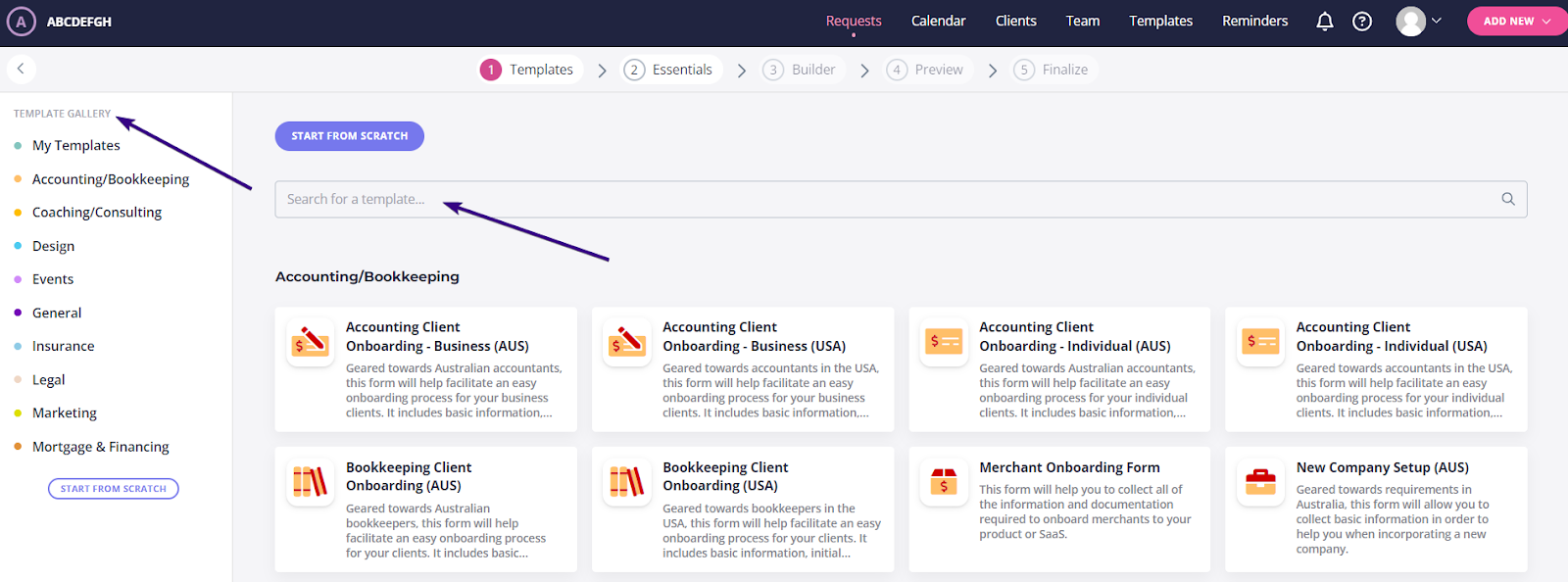1568x582 pixels.
Task: Select step 2 Essentials
Action: click(x=670, y=70)
